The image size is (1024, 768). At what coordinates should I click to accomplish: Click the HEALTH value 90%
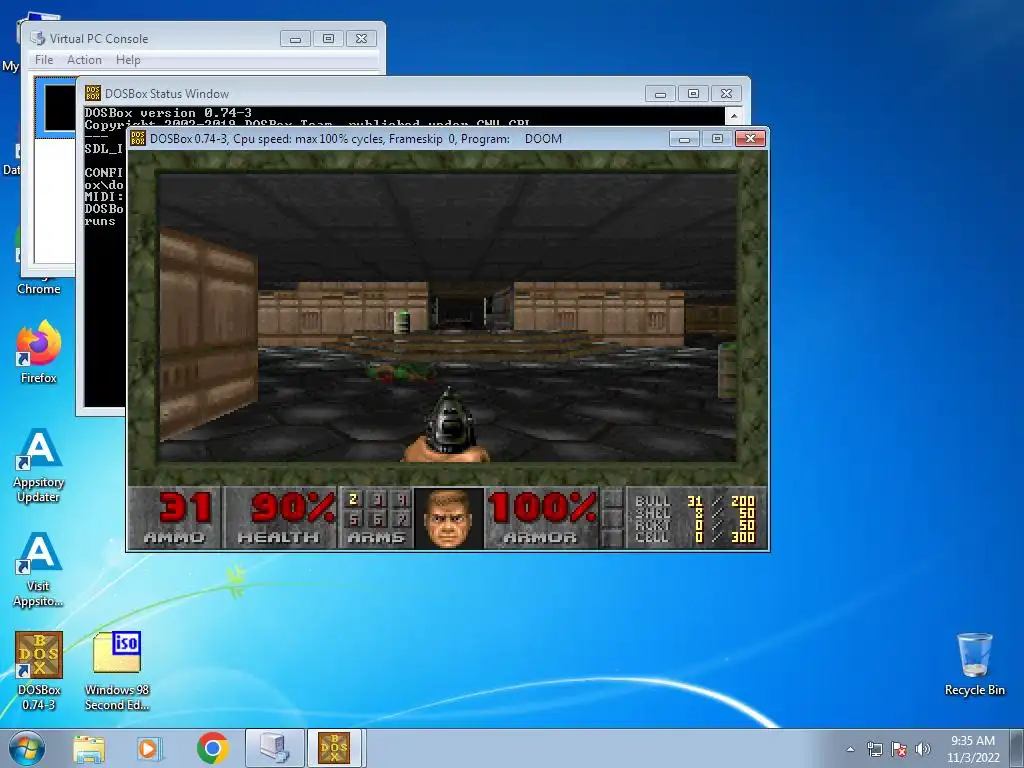coord(293,507)
